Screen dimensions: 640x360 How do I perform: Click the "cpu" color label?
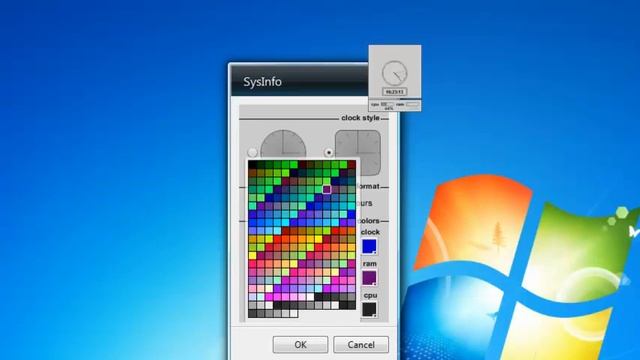pos(370,295)
